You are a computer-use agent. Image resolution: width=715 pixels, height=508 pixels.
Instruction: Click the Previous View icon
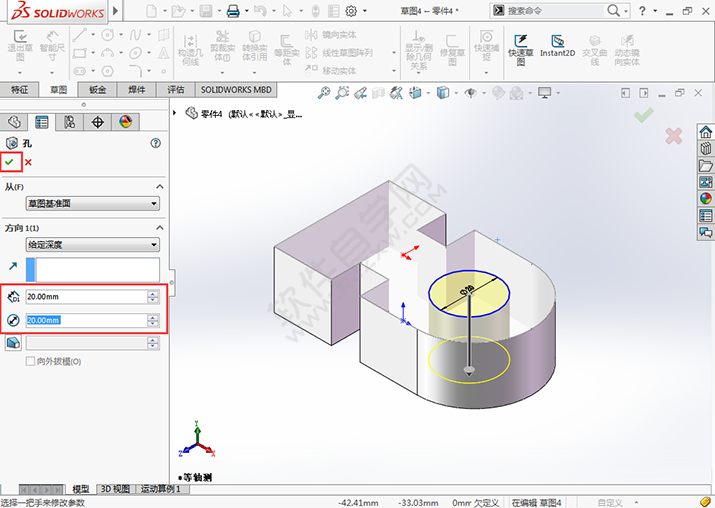point(360,93)
